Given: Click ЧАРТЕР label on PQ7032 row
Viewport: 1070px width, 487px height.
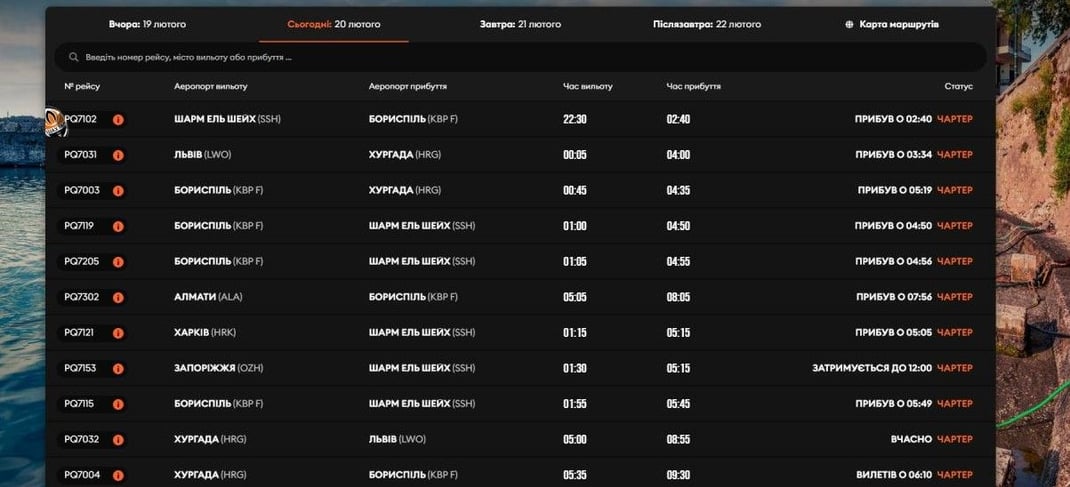Looking at the screenshot, I should [x=954, y=439].
